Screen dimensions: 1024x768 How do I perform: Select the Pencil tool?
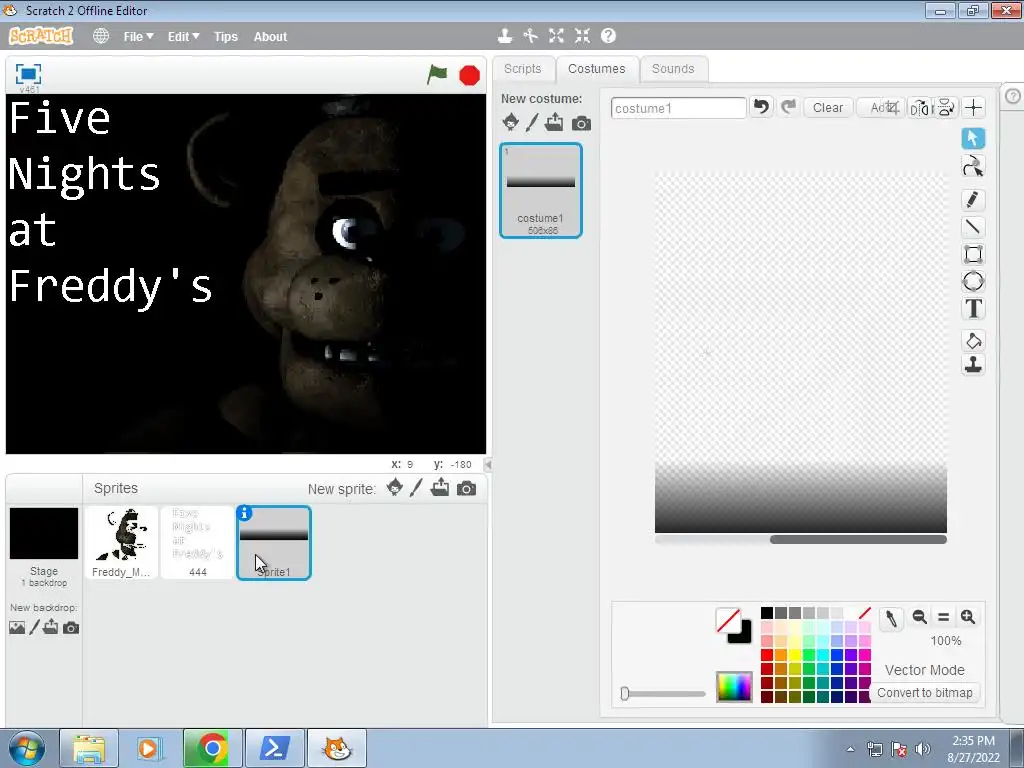coord(973,200)
